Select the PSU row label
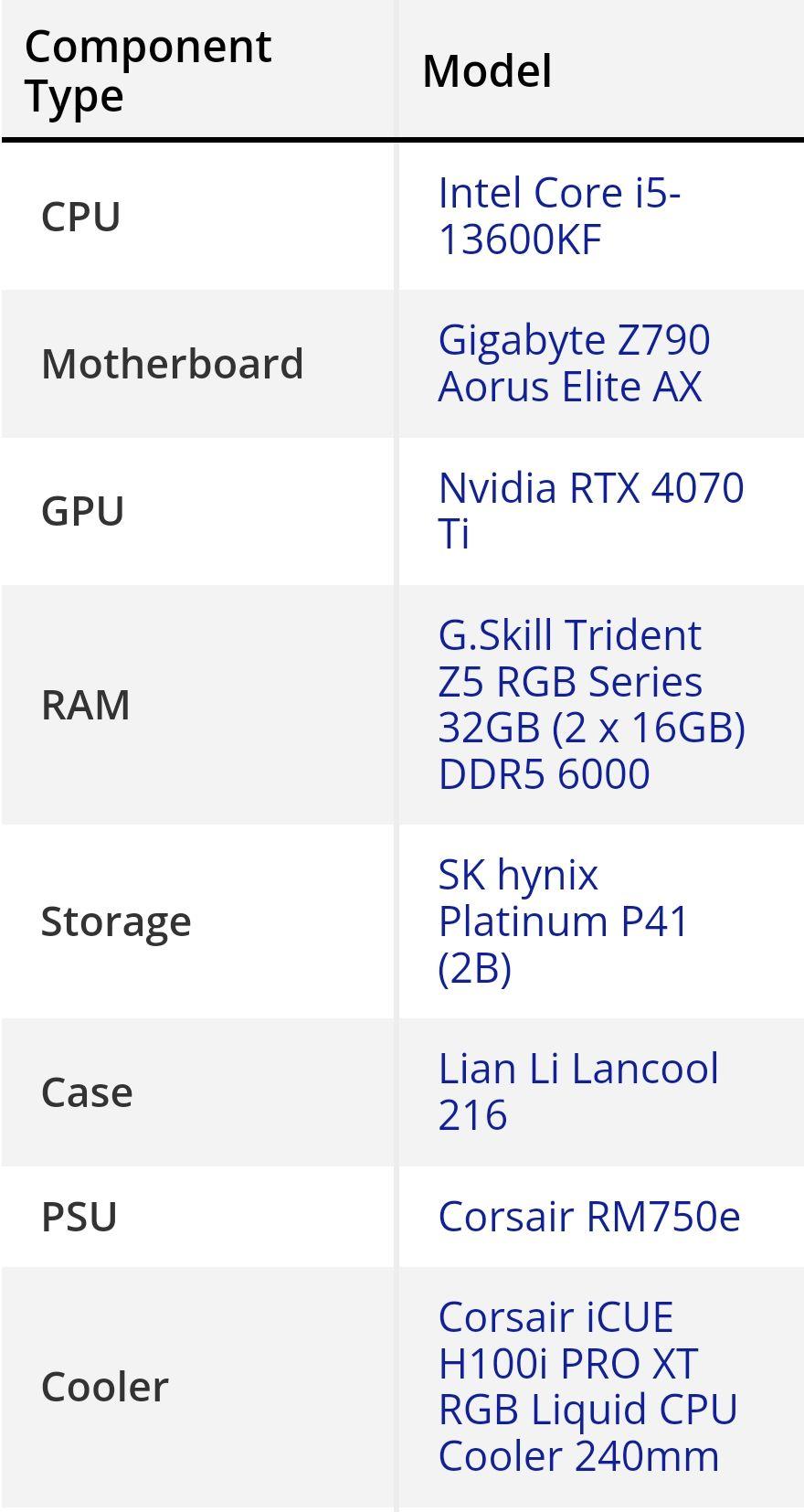Screen dimensions: 804x1512 79,1216
